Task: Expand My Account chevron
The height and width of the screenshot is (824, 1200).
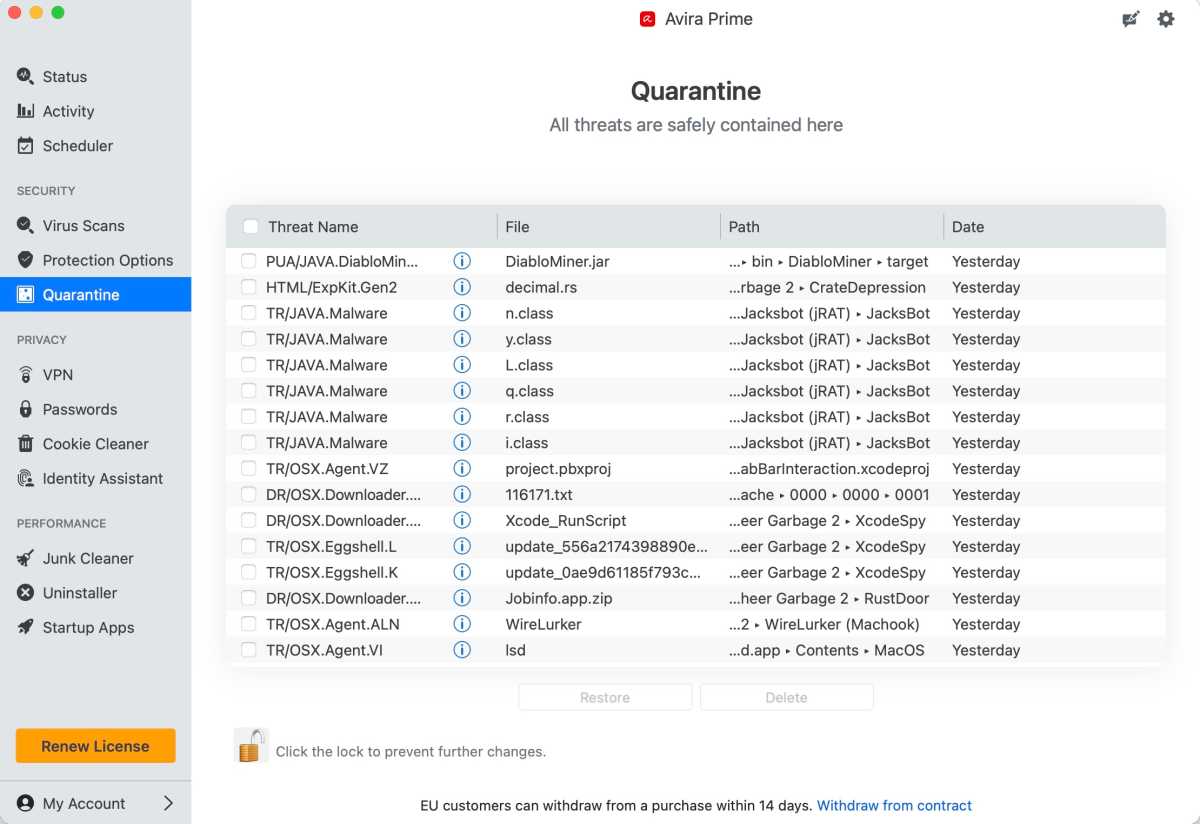Action: [x=168, y=803]
